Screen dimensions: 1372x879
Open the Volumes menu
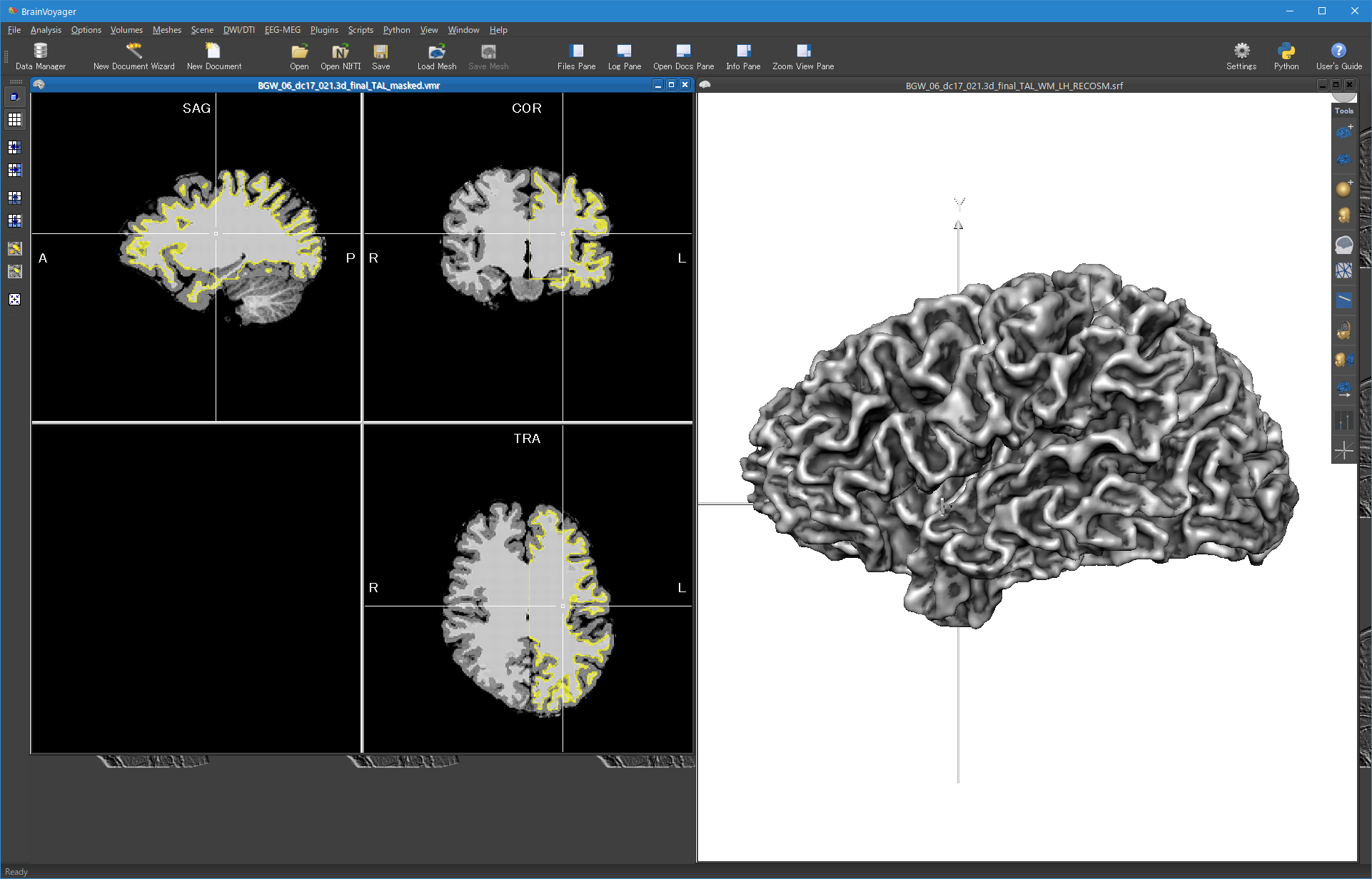126,30
